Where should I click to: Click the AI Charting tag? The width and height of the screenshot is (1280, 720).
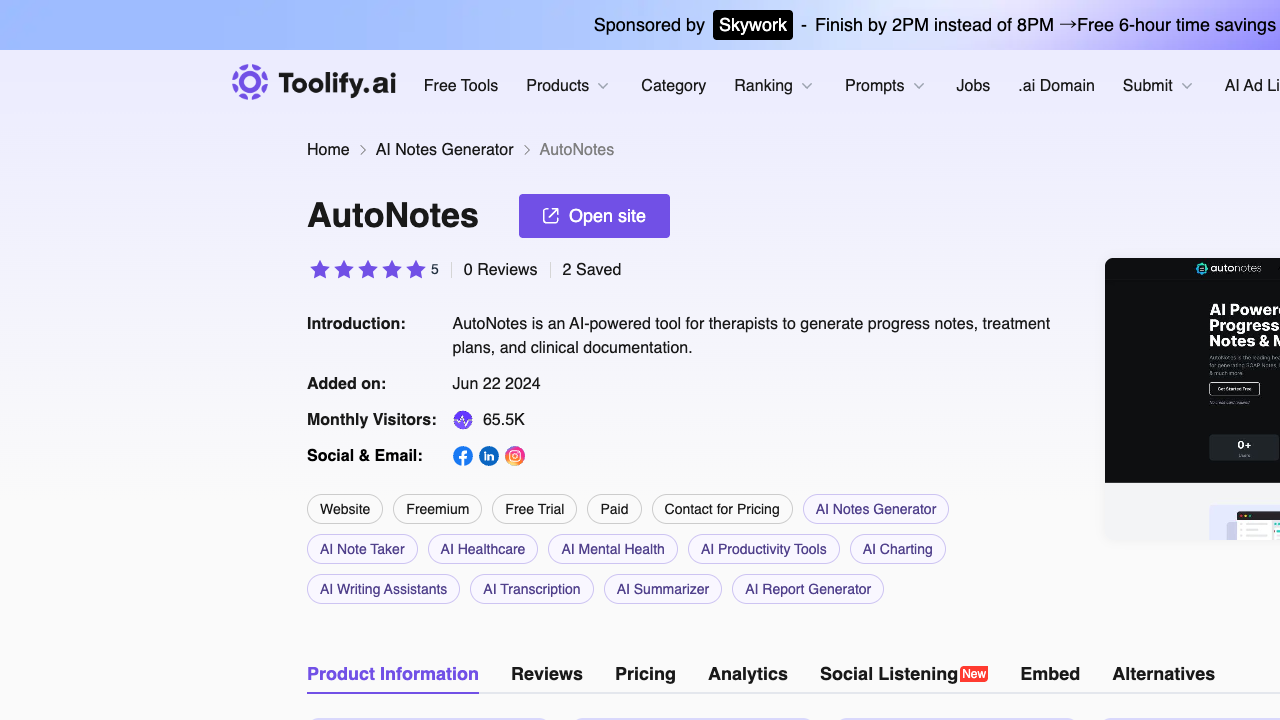(898, 549)
